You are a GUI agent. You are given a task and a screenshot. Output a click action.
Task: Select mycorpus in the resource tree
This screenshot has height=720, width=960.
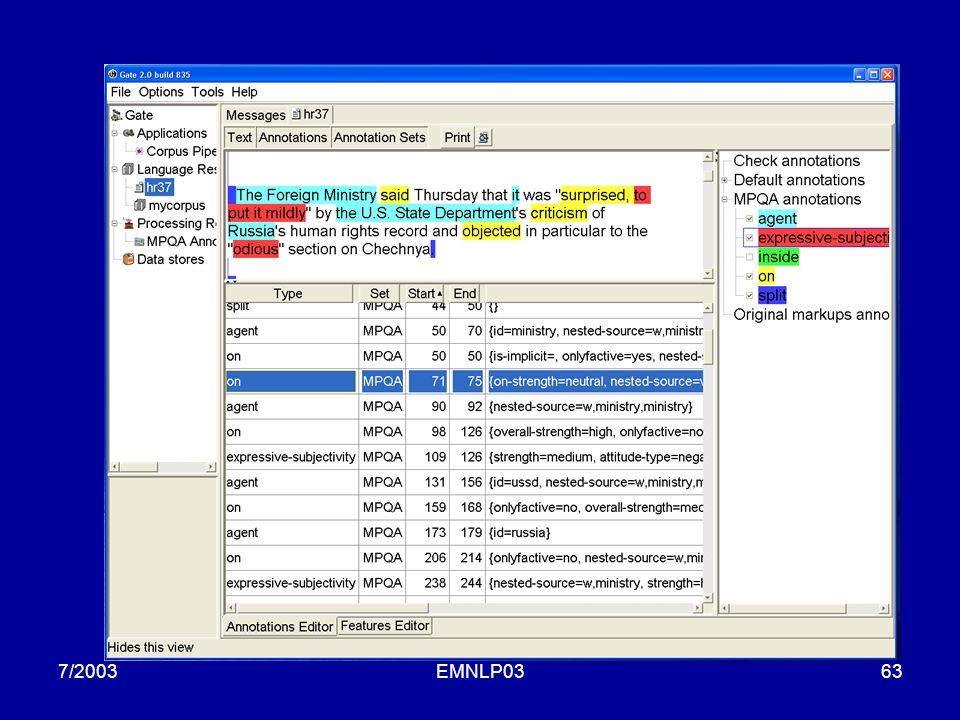click(177, 205)
